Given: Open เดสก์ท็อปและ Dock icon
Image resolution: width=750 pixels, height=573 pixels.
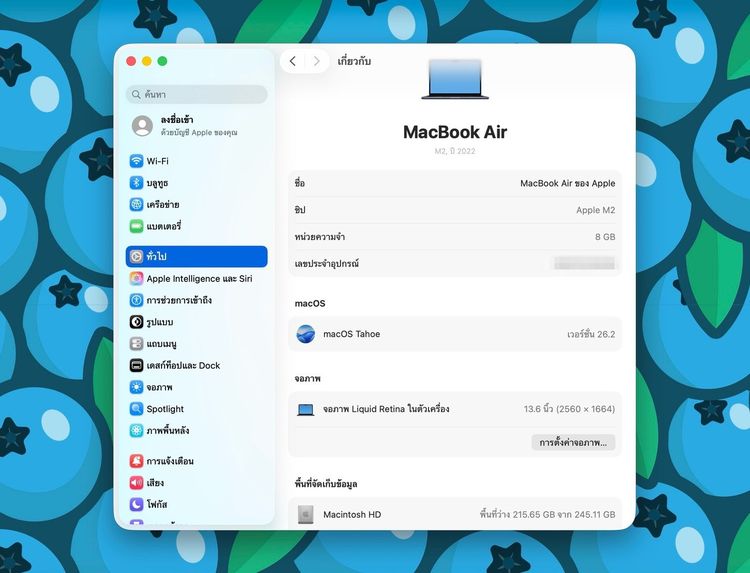Looking at the screenshot, I should (x=136, y=365).
